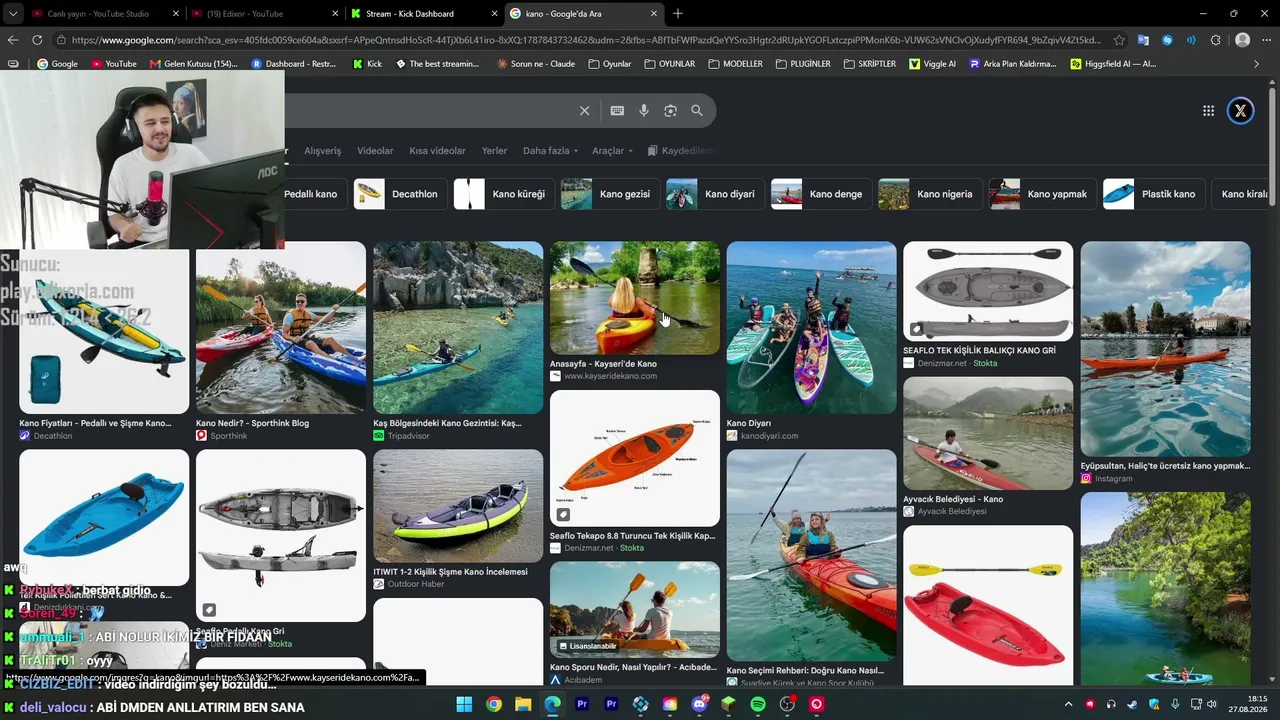The width and height of the screenshot is (1280, 720).
Task: Select the Alışveriş search tab
Action: click(x=323, y=151)
